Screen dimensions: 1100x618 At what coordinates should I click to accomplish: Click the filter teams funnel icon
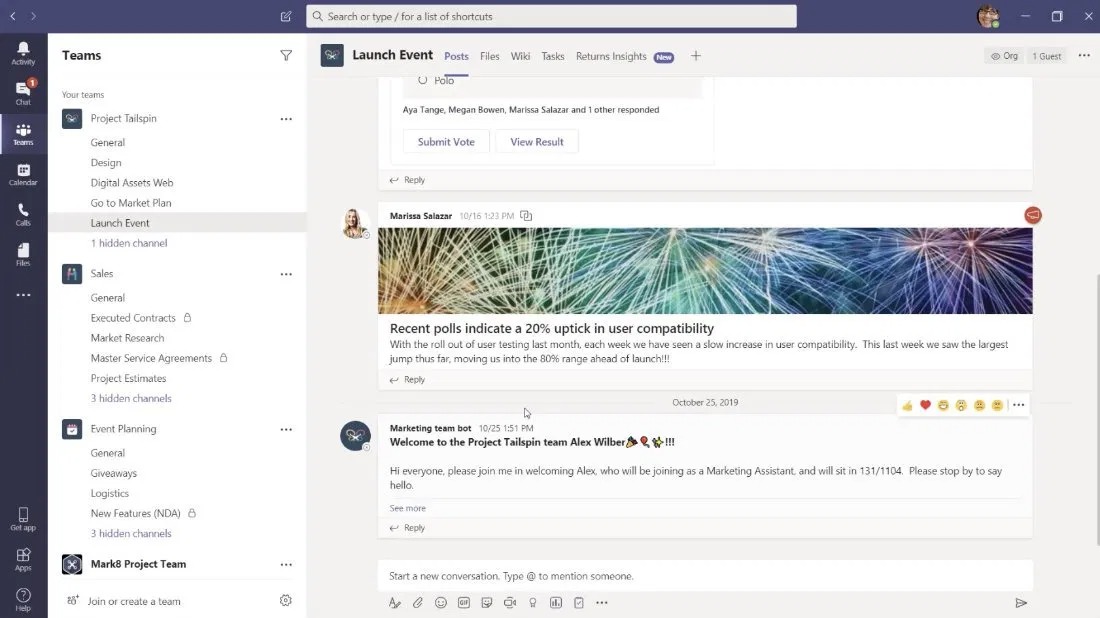[286, 56]
